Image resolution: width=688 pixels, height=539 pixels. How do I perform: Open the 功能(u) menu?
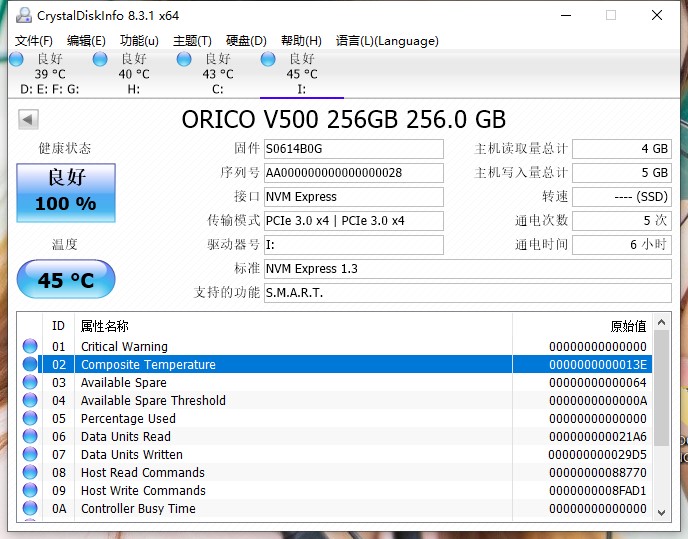point(139,41)
